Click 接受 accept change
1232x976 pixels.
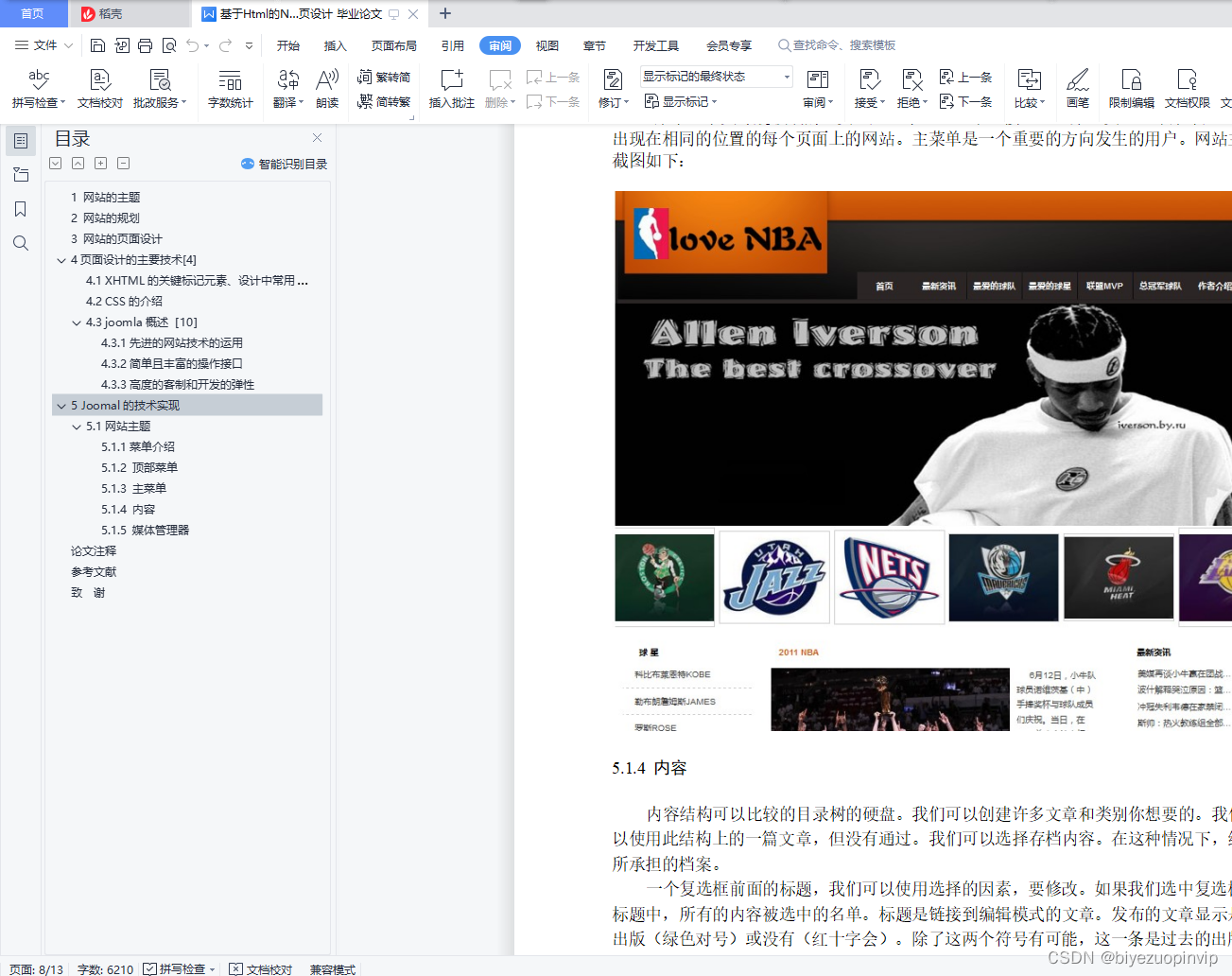869,89
